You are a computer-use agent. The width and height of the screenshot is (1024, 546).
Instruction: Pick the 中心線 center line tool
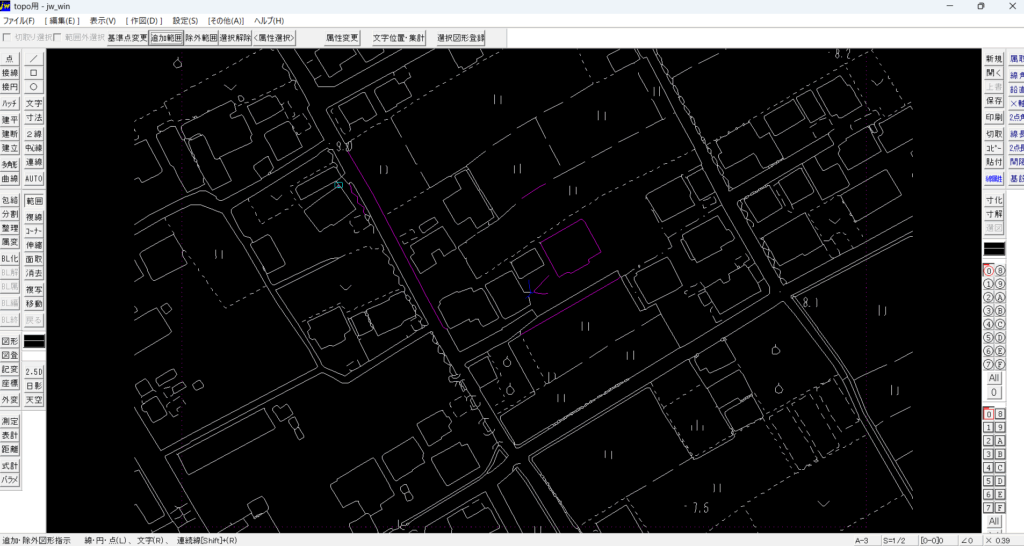click(x=34, y=148)
